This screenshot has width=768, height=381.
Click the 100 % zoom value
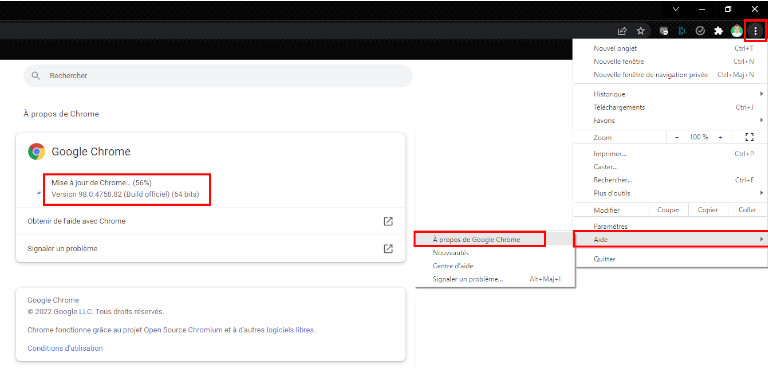(699, 138)
